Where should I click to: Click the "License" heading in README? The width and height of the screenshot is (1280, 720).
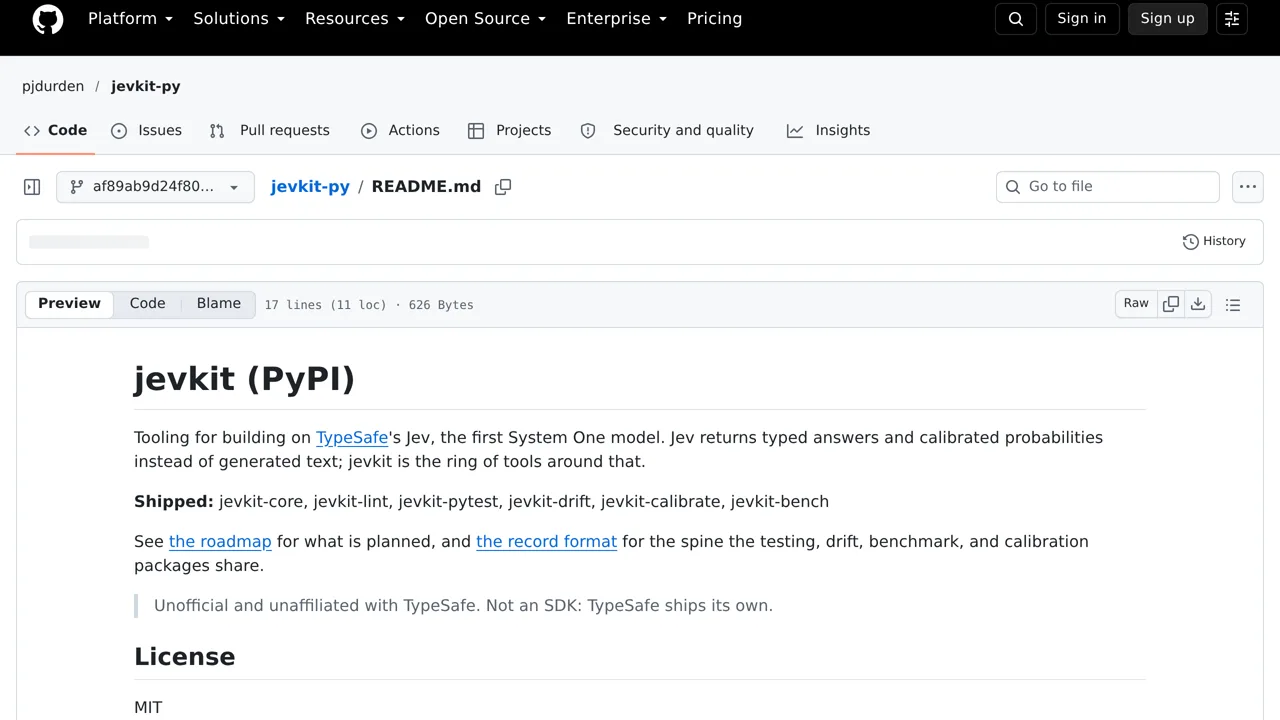tap(185, 657)
